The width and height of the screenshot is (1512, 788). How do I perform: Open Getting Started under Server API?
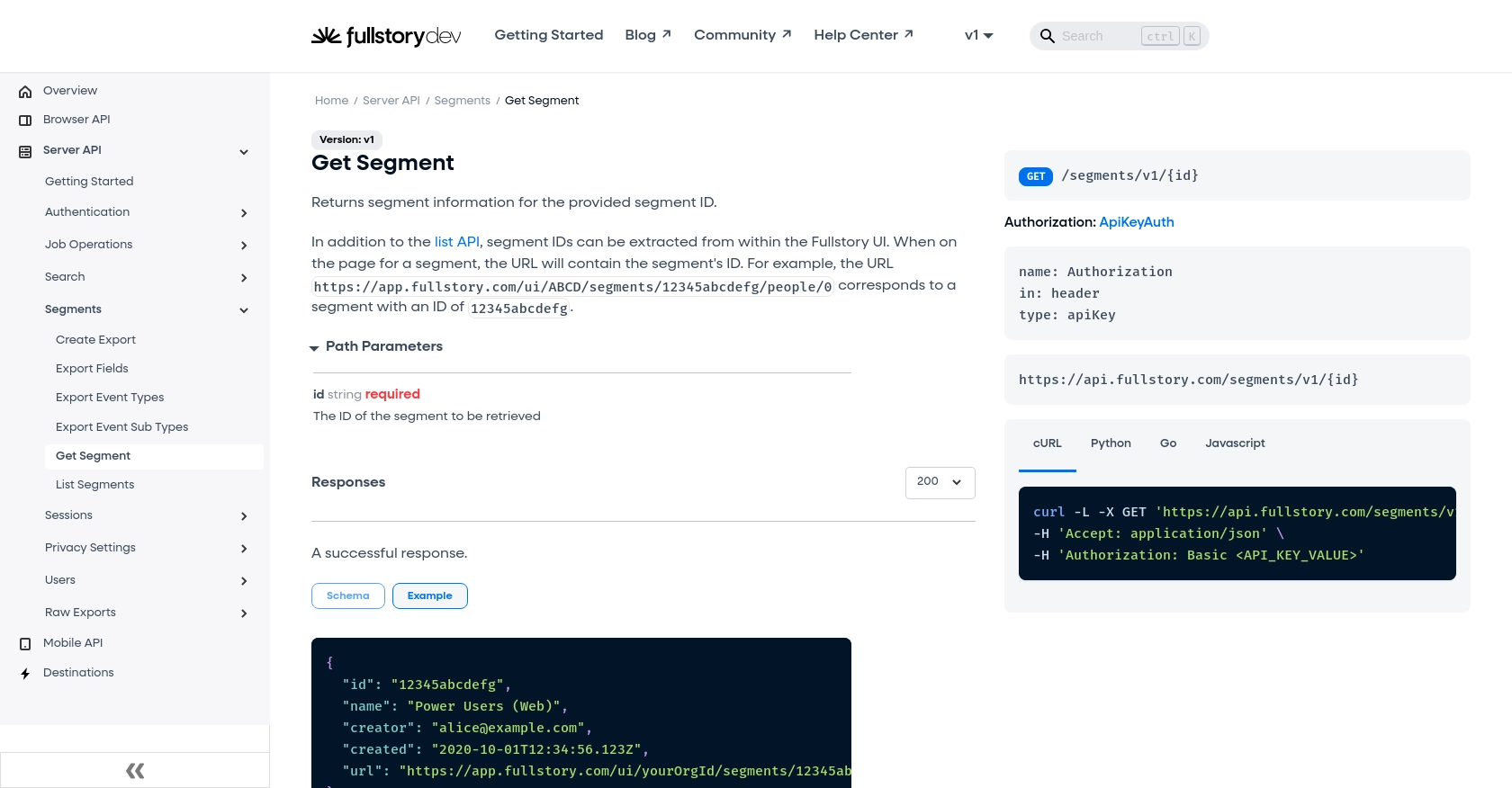click(x=89, y=182)
